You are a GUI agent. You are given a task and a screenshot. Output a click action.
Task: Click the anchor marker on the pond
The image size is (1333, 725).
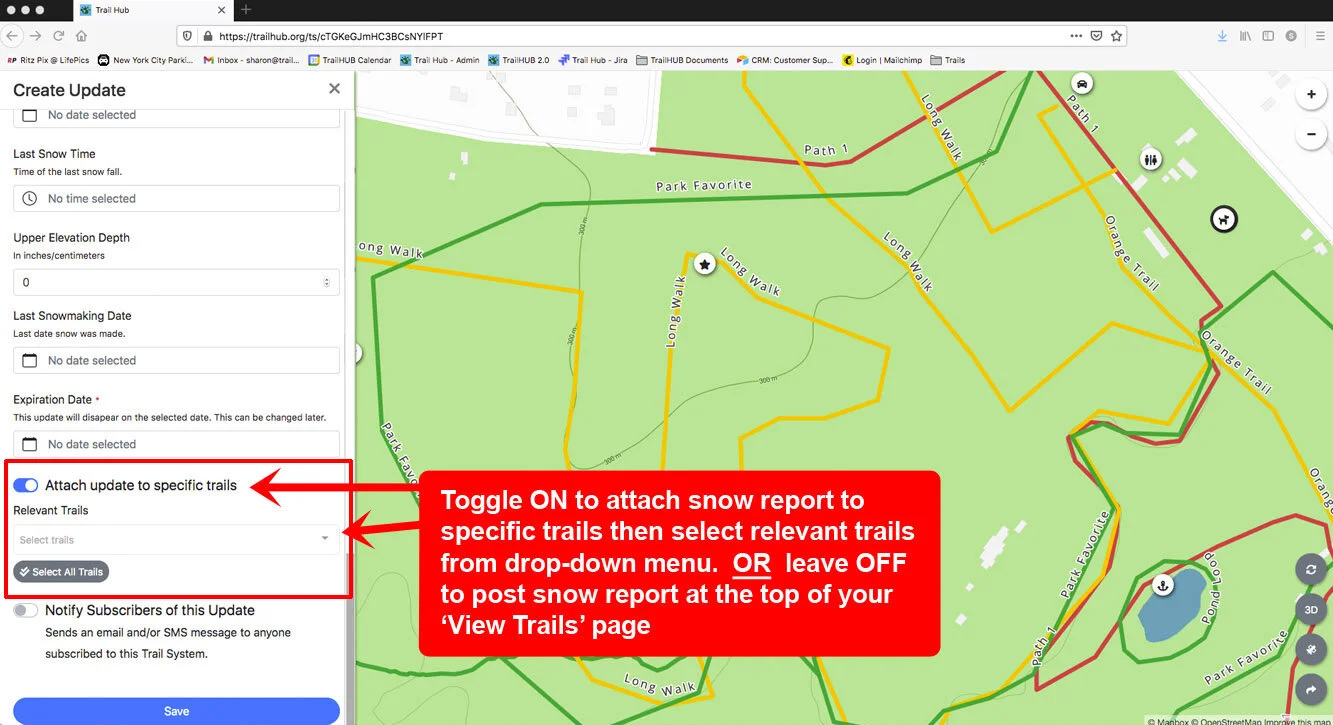[x=1162, y=584]
